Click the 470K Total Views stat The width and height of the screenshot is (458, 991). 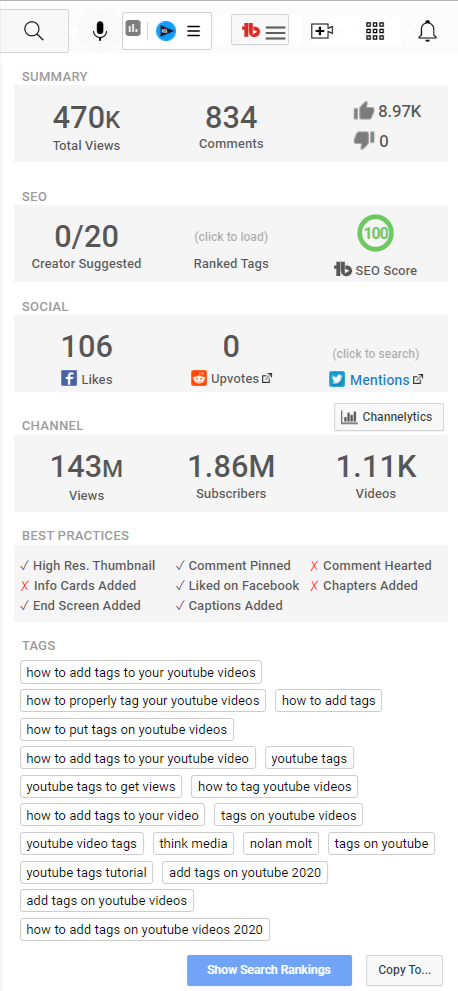[x=87, y=127]
